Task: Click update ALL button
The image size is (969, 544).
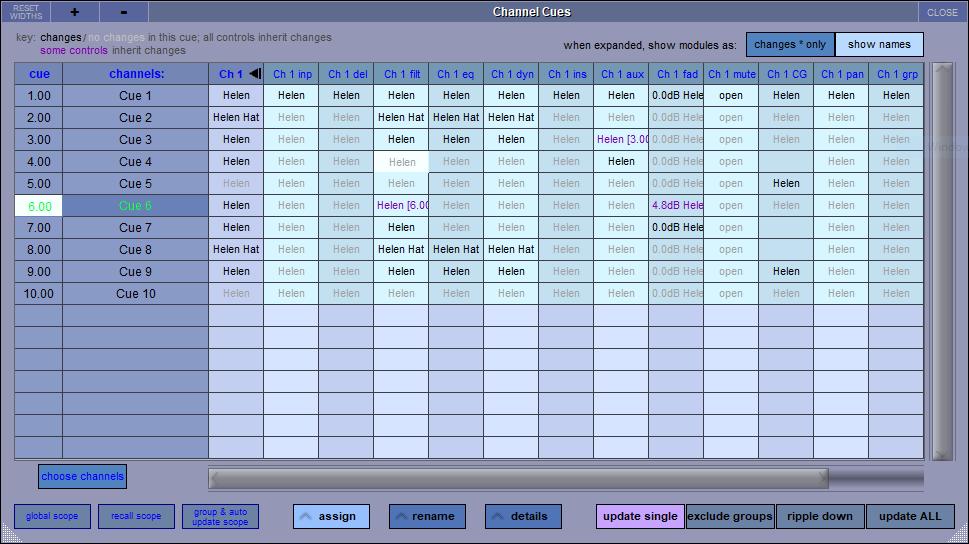Action: [x=910, y=516]
